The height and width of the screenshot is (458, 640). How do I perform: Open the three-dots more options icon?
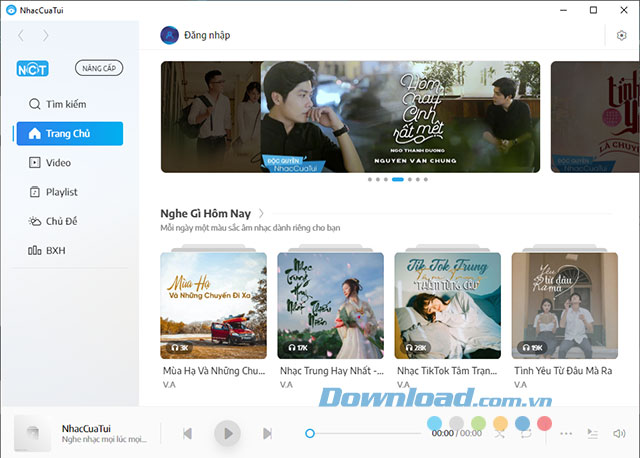pos(567,434)
